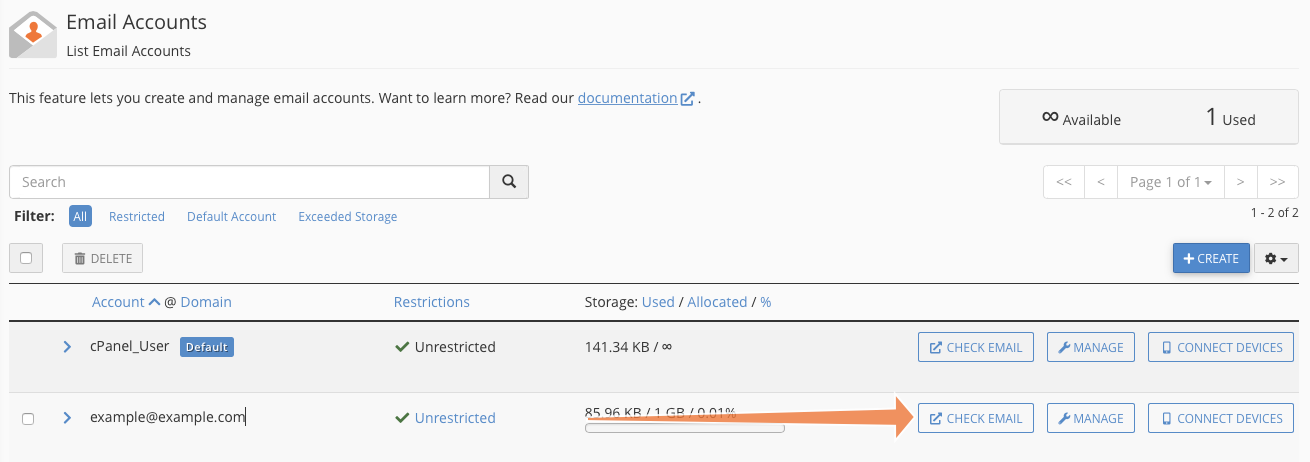
Task: Toggle the select-all accounts checkbox
Action: click(27, 258)
